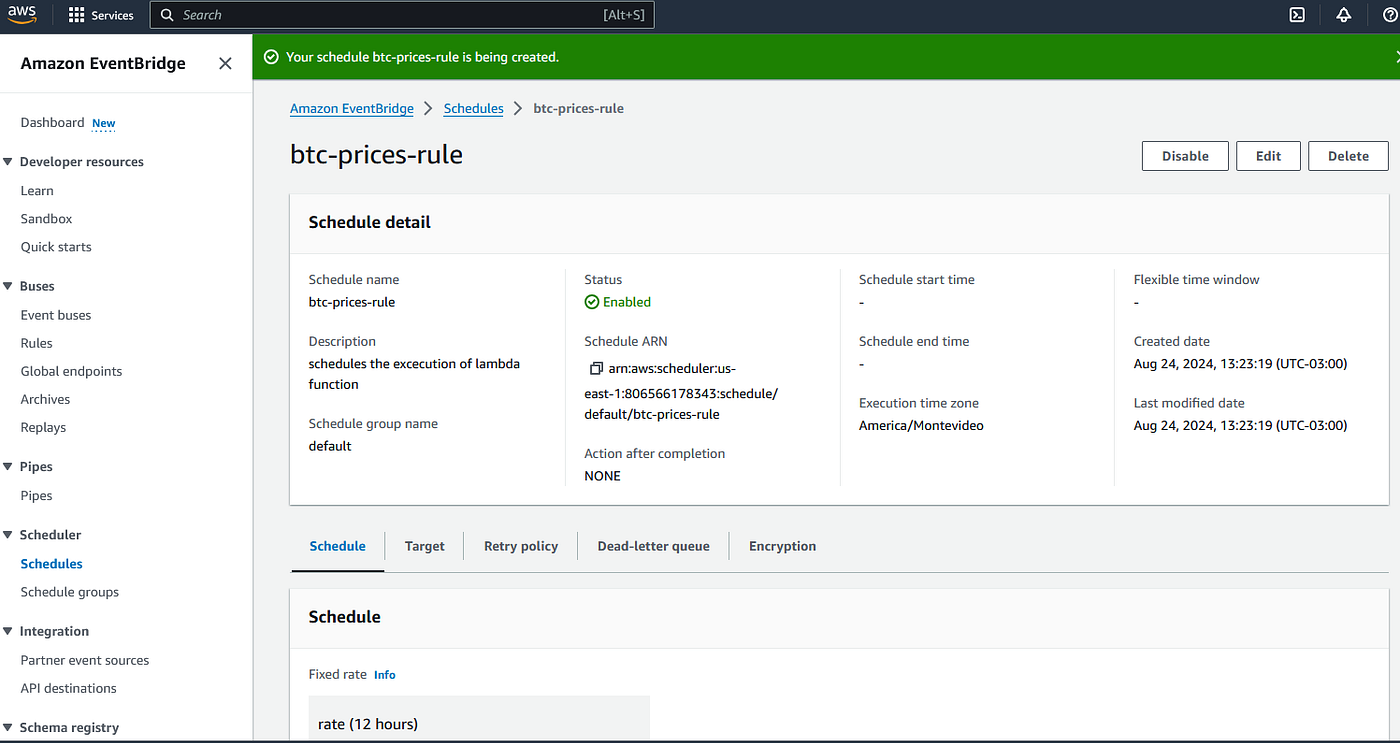1400x743 pixels.
Task: Open the Sandbox page
Action: pyautogui.click(x=46, y=218)
